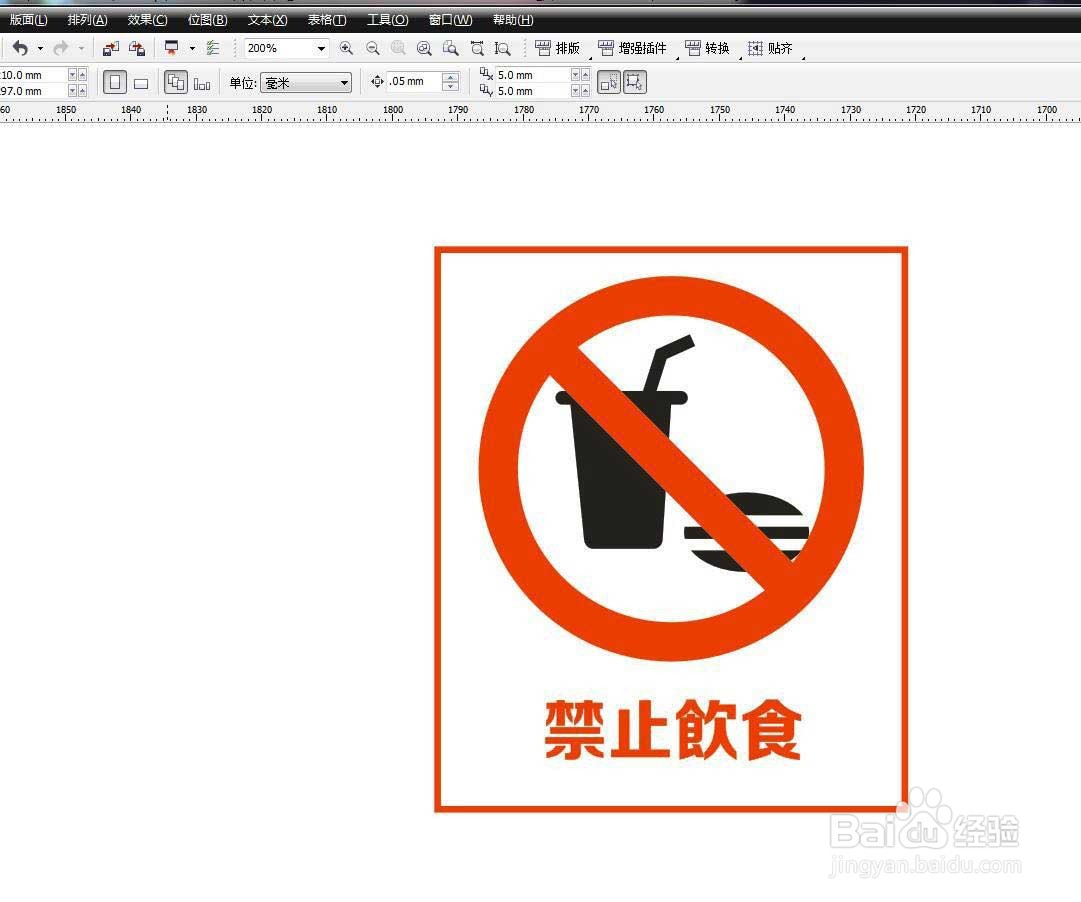Viewport: 1081px width, 902px height.
Task: Open the 表格(T) menu
Action: tap(327, 20)
